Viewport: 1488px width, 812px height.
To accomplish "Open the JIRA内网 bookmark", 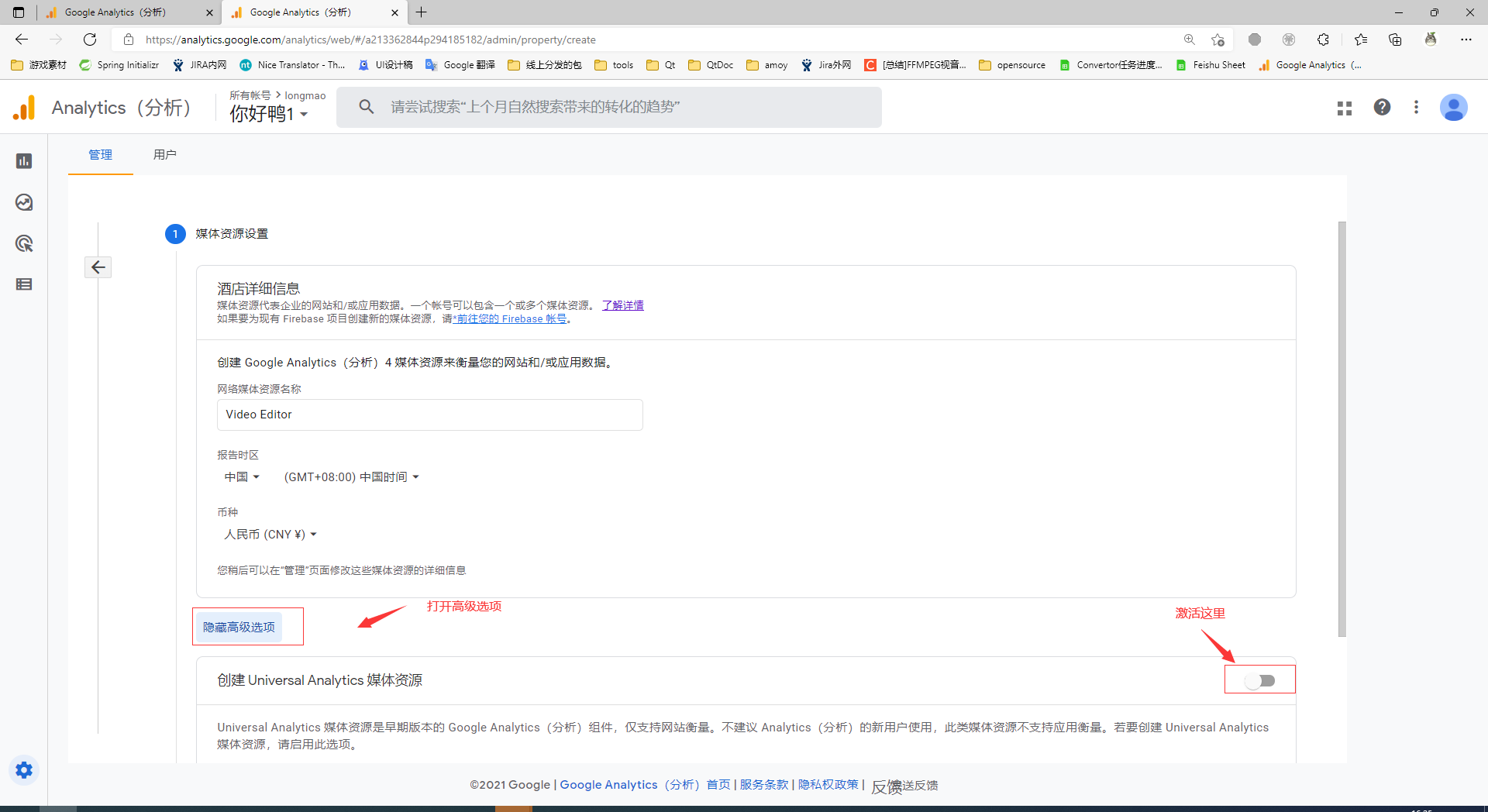I will click(200, 65).
